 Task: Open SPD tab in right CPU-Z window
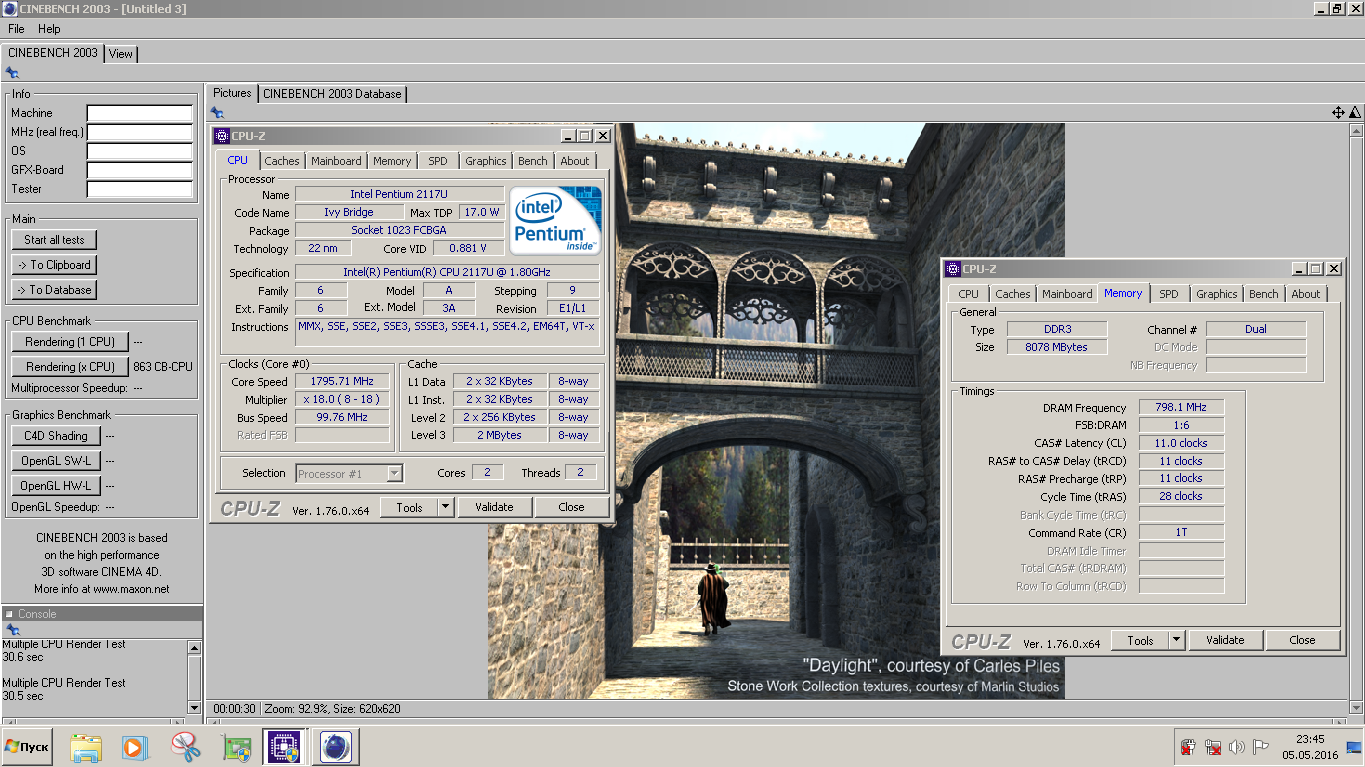pyautogui.click(x=1169, y=294)
